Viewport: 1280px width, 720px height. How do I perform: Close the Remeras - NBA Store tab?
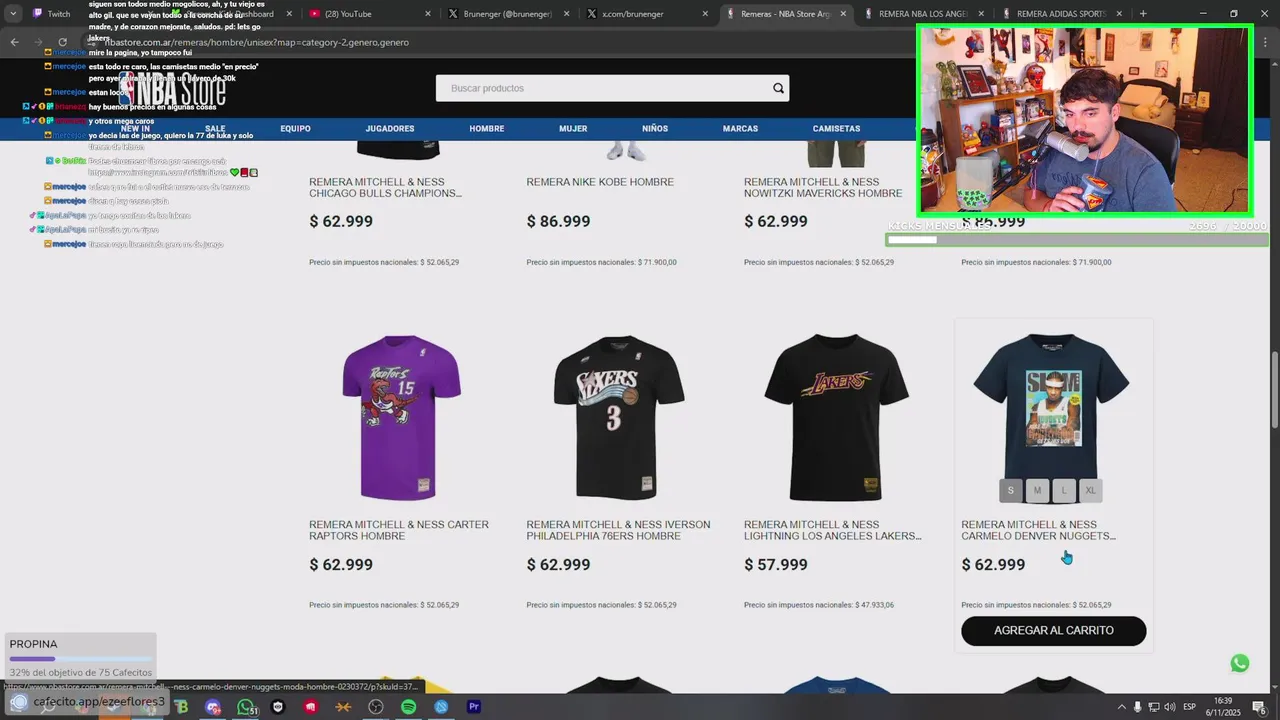(x=843, y=14)
